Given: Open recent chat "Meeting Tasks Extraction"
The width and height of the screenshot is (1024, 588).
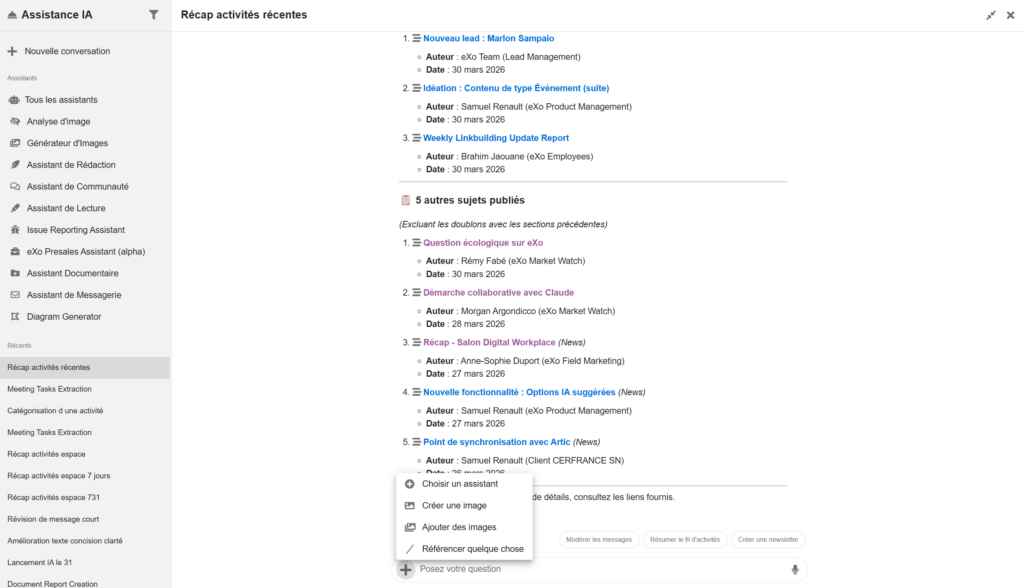Looking at the screenshot, I should [49, 389].
